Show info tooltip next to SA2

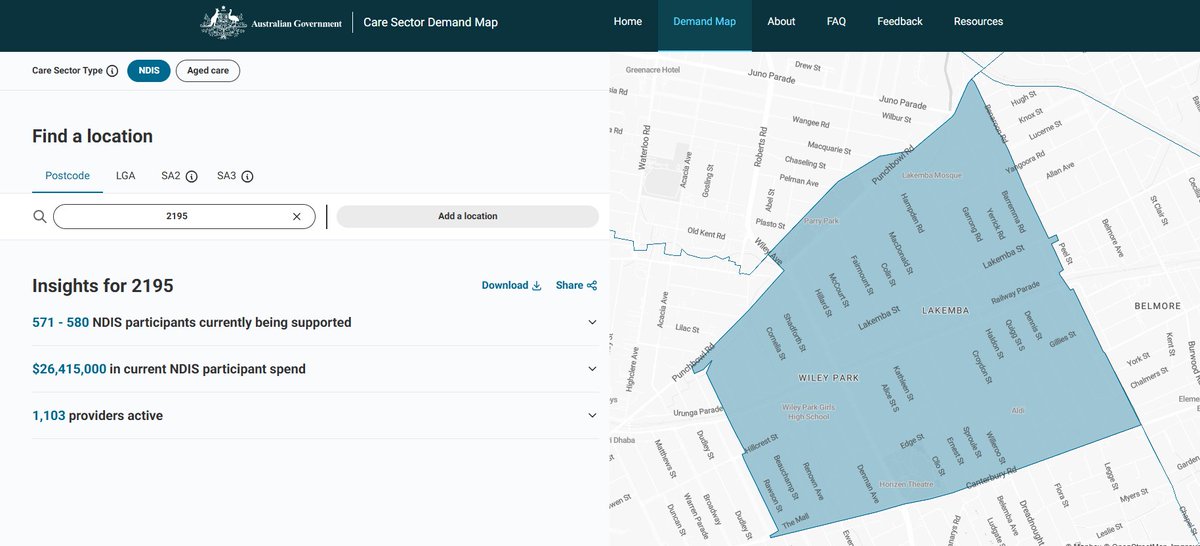(x=191, y=176)
